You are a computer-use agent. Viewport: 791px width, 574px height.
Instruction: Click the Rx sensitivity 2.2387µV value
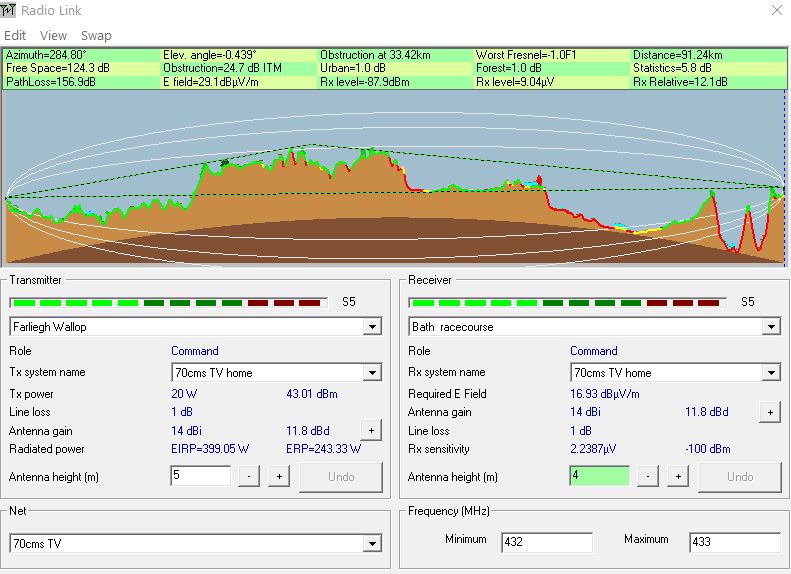coord(593,449)
